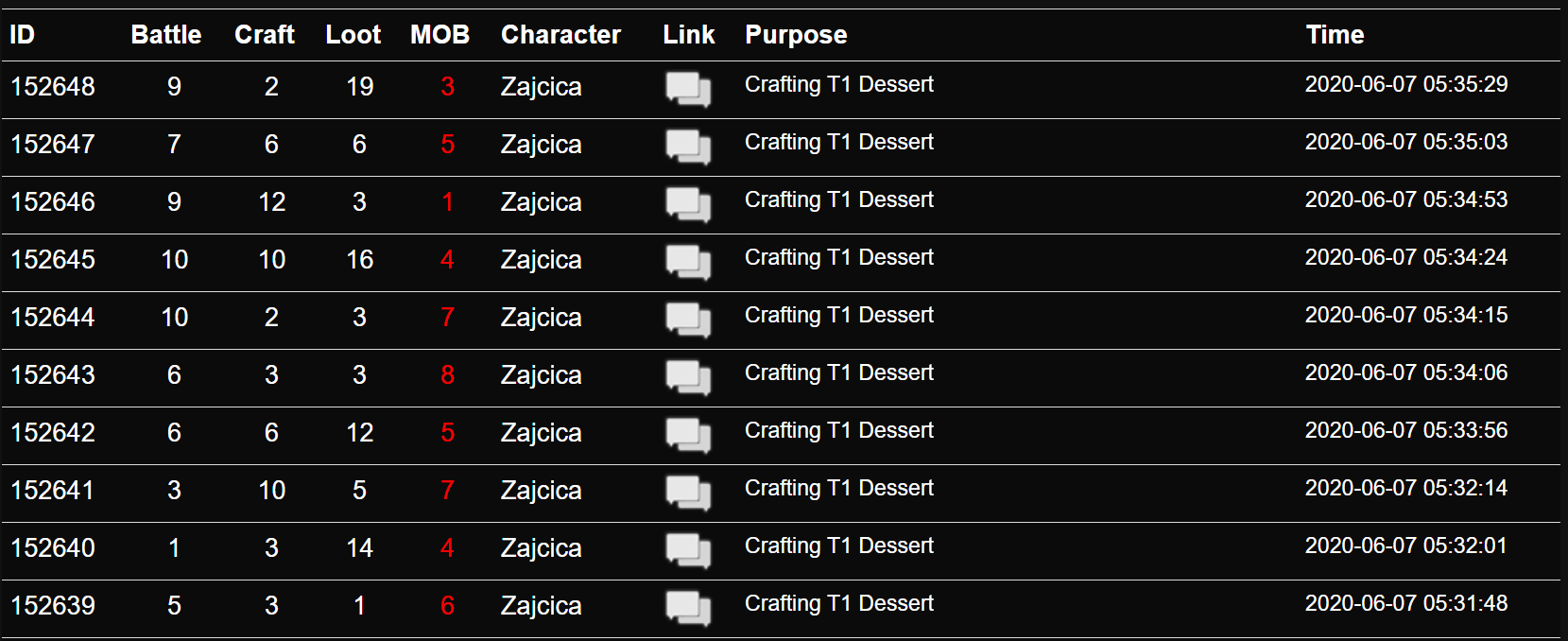Open chat link icon for roll 152642
The height and width of the screenshot is (641, 1568).
(x=688, y=435)
